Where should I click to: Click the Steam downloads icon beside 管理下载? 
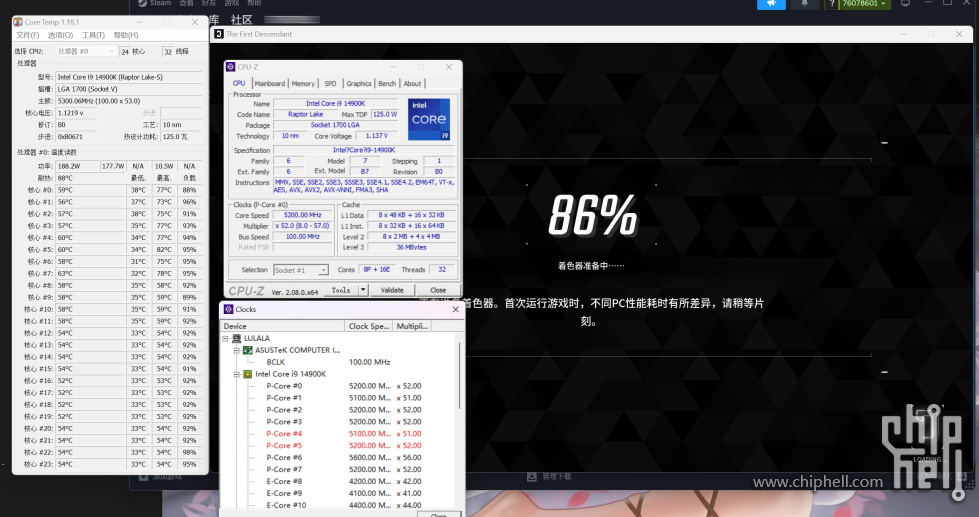(x=532, y=476)
